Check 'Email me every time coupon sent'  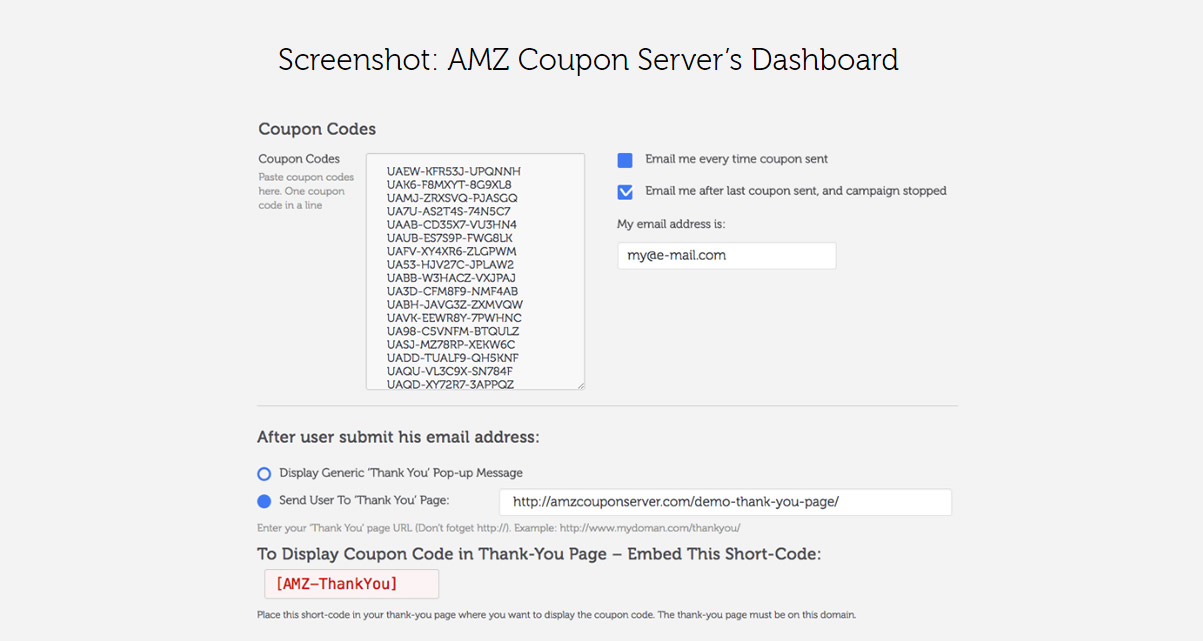pyautogui.click(x=625, y=160)
